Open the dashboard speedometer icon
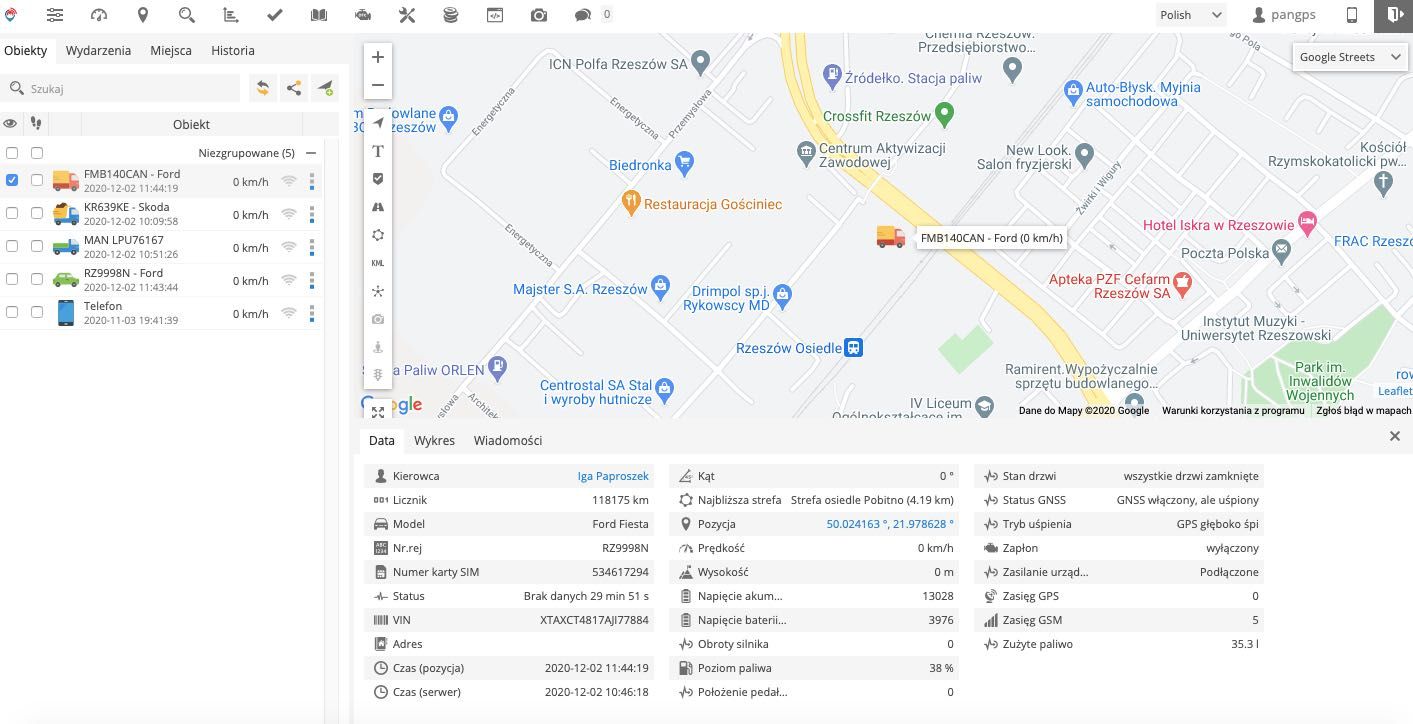 (98, 15)
